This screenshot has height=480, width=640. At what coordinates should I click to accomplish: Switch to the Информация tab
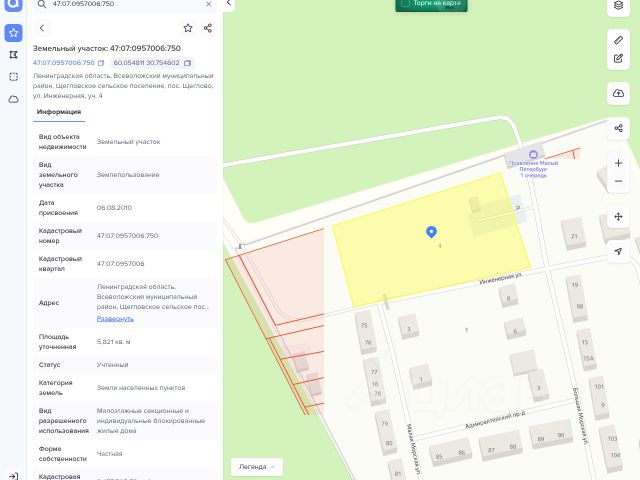click(x=59, y=112)
